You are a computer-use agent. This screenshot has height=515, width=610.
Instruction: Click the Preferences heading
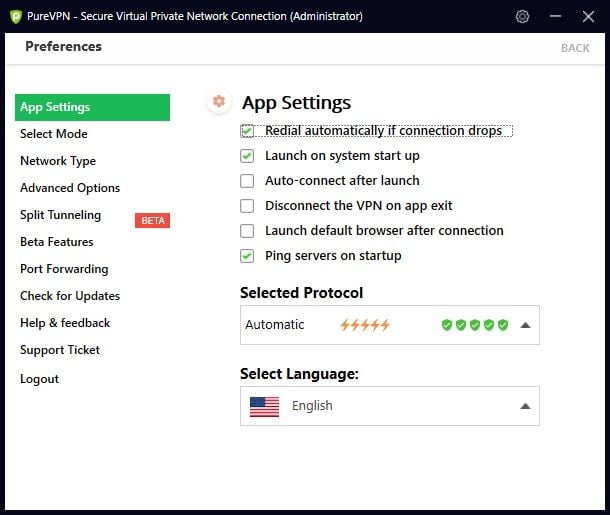(x=63, y=46)
